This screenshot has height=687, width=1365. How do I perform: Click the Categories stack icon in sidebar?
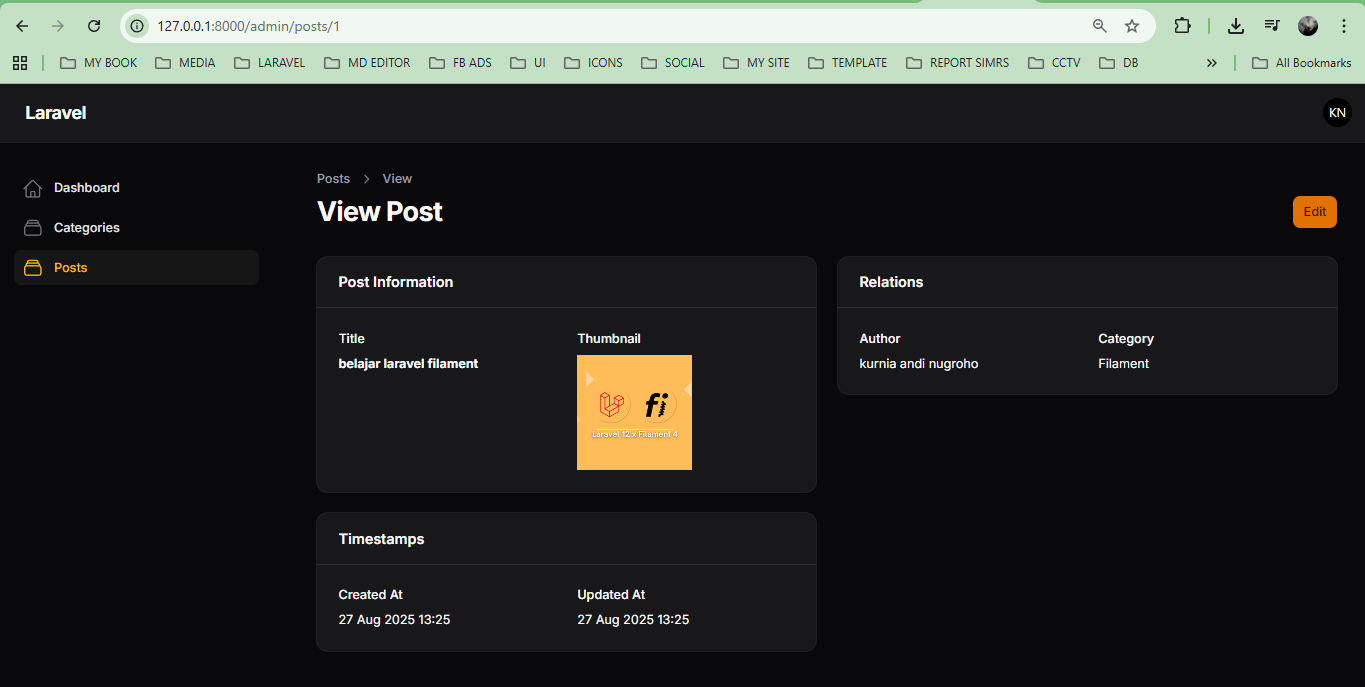coord(33,228)
